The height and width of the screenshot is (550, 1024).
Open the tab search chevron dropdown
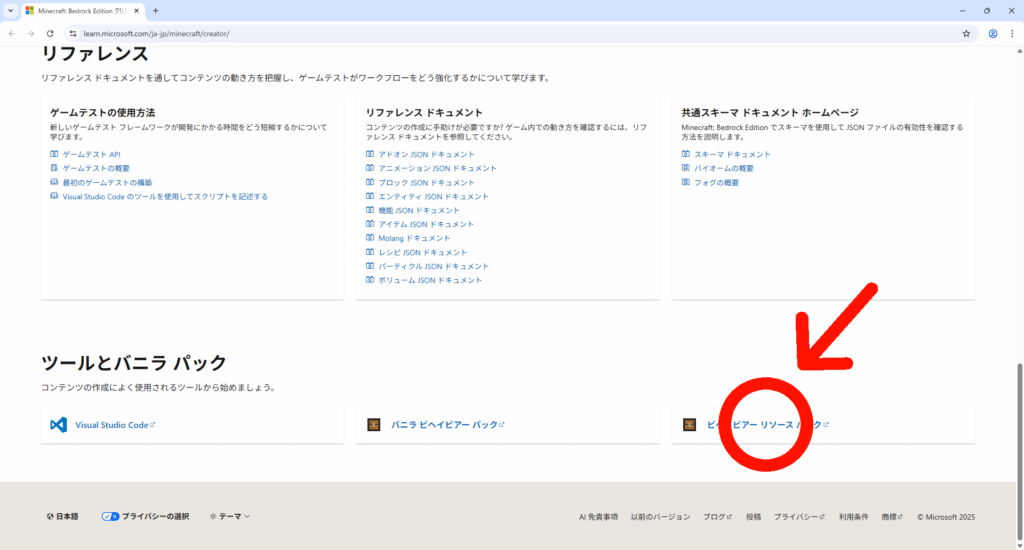coord(9,10)
